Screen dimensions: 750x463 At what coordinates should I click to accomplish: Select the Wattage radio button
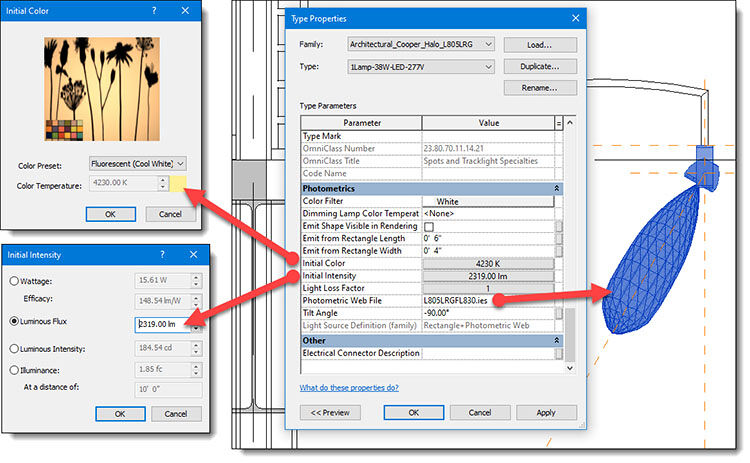[13, 283]
